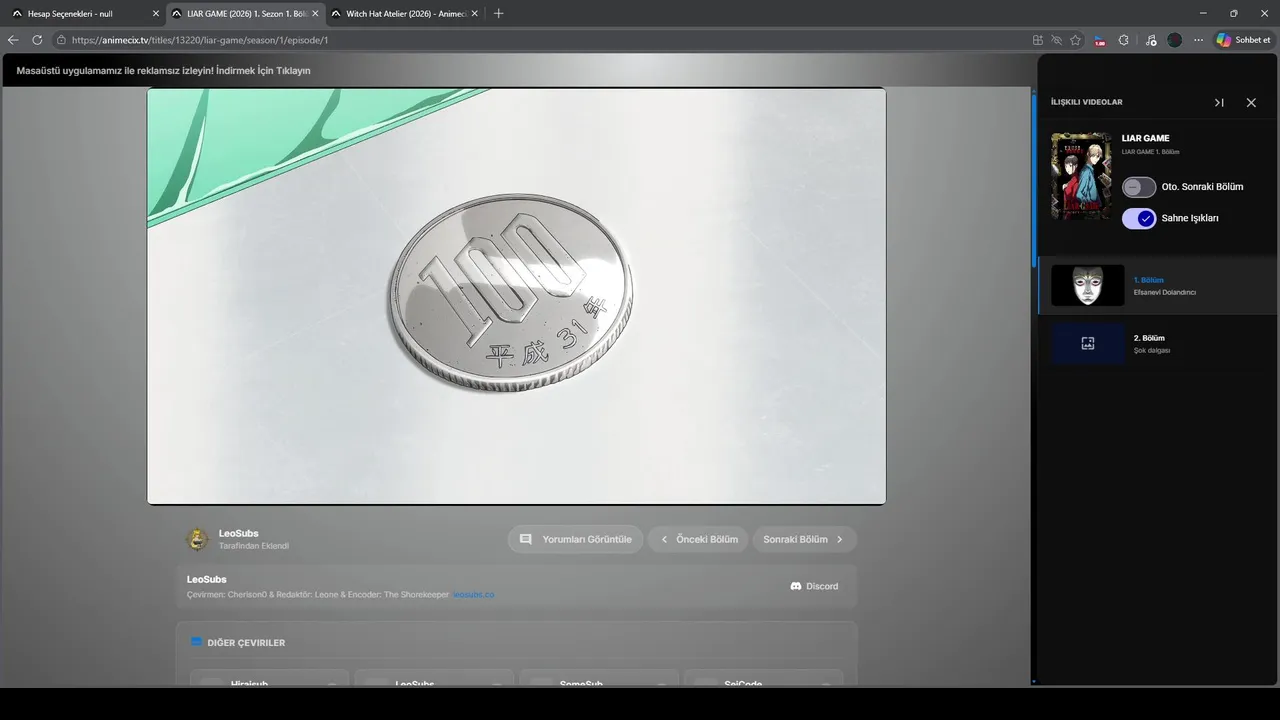
Task: Open the browser profile avatar
Action: [x=1174, y=40]
